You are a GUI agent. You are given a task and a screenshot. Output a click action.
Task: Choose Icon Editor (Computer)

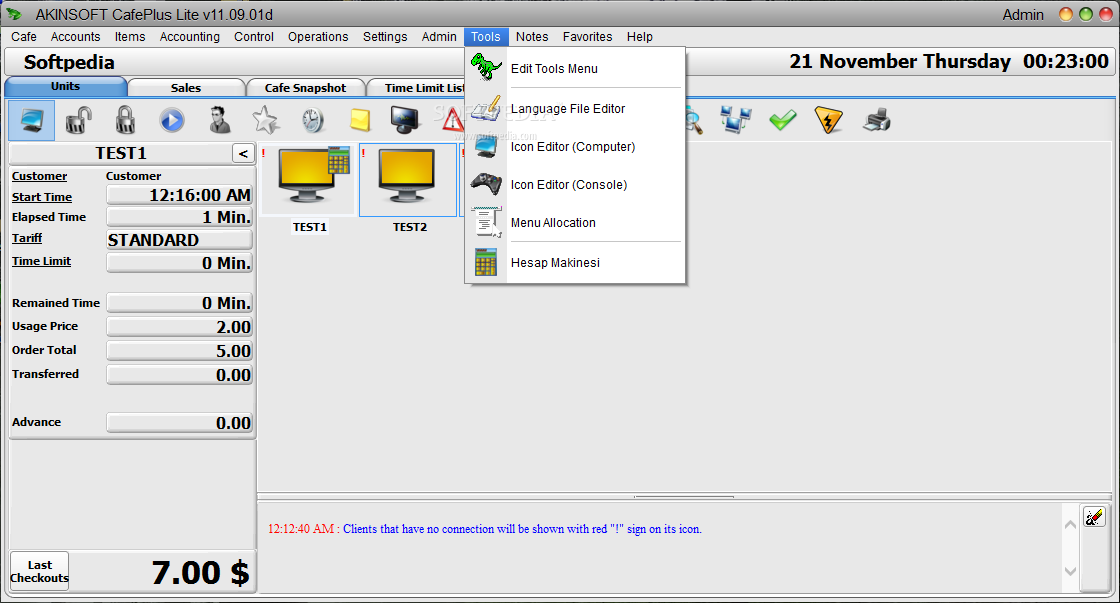click(575, 146)
